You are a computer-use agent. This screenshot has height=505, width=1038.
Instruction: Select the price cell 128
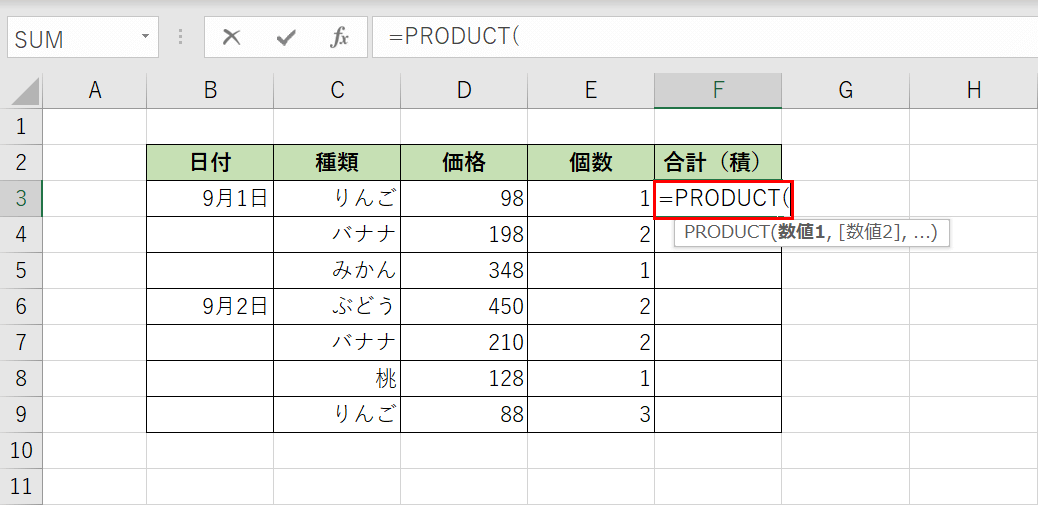pyautogui.click(x=464, y=379)
